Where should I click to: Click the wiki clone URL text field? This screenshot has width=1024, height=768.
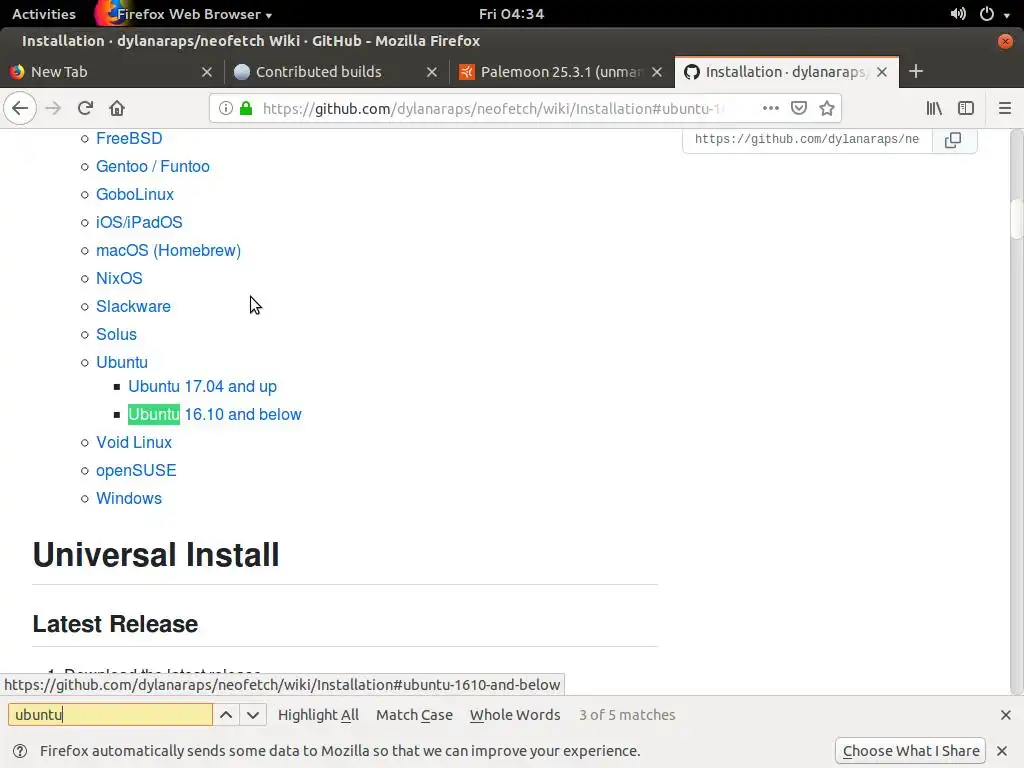click(x=807, y=139)
